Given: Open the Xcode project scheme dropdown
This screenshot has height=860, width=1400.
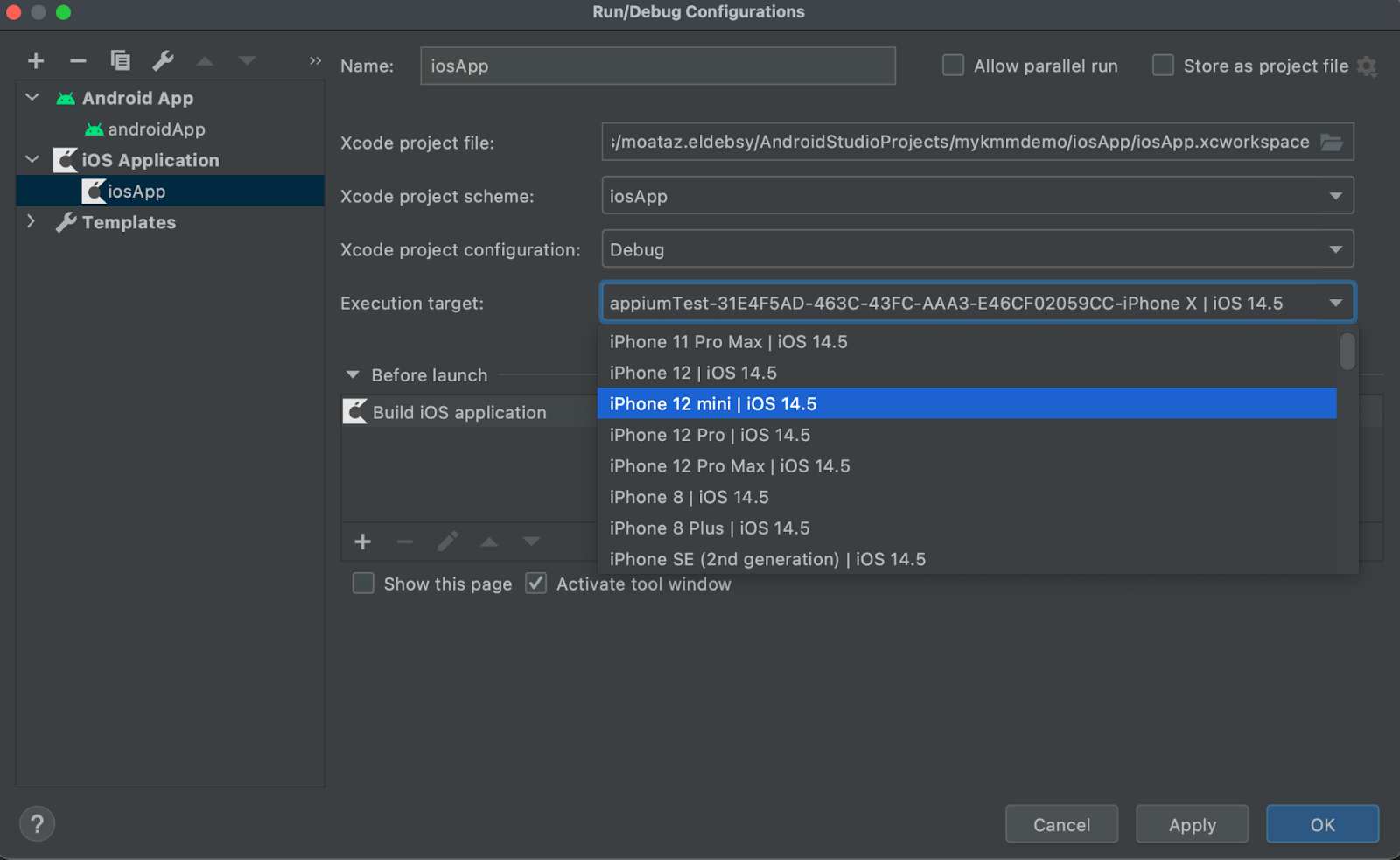Looking at the screenshot, I should pos(1335,195).
